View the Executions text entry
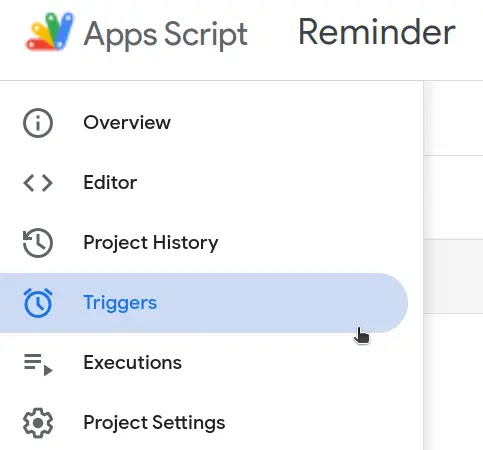 [x=133, y=362]
